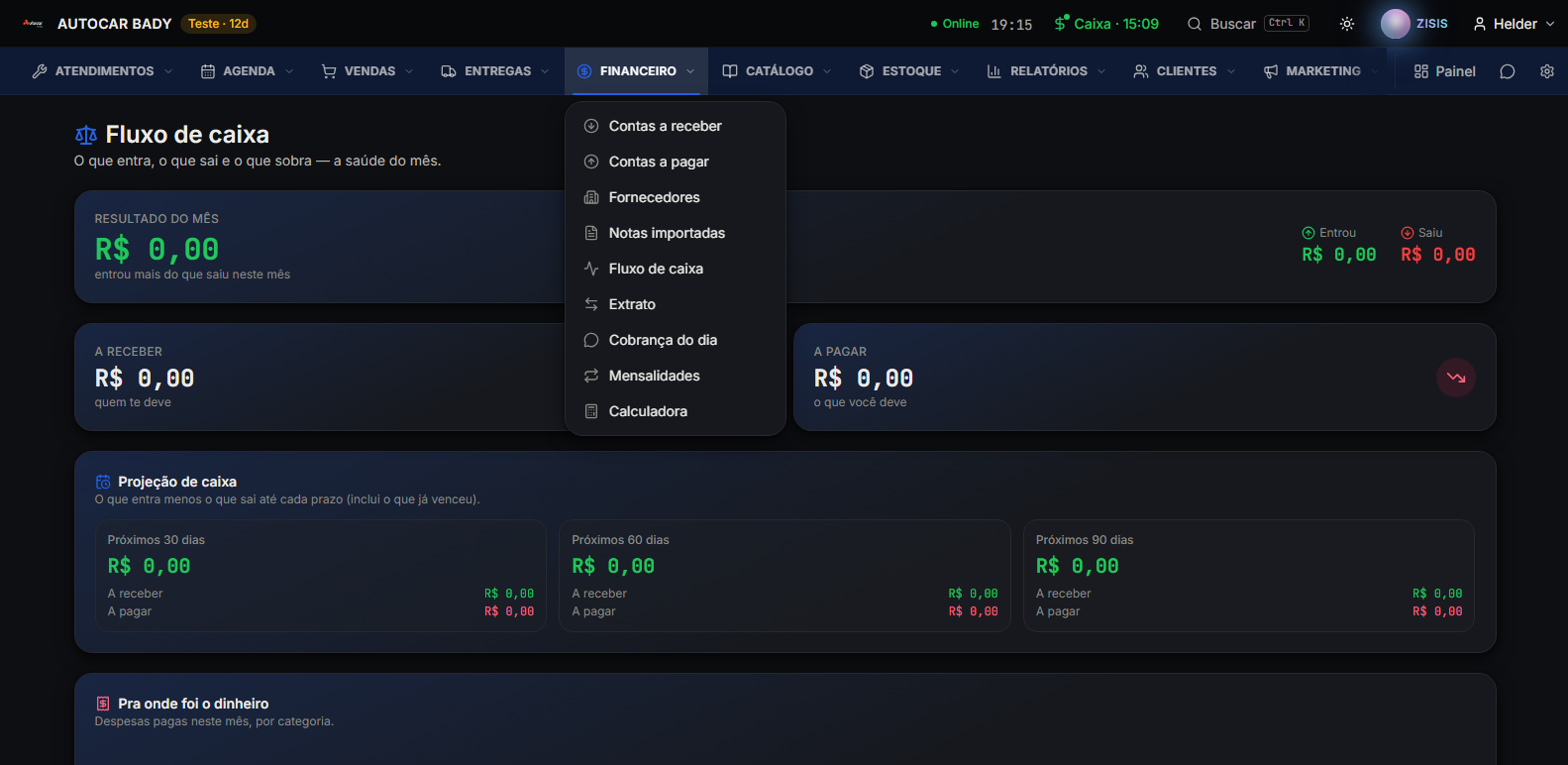Open Calculadora menu entry
The width and height of the screenshot is (1568, 765).
click(676, 411)
